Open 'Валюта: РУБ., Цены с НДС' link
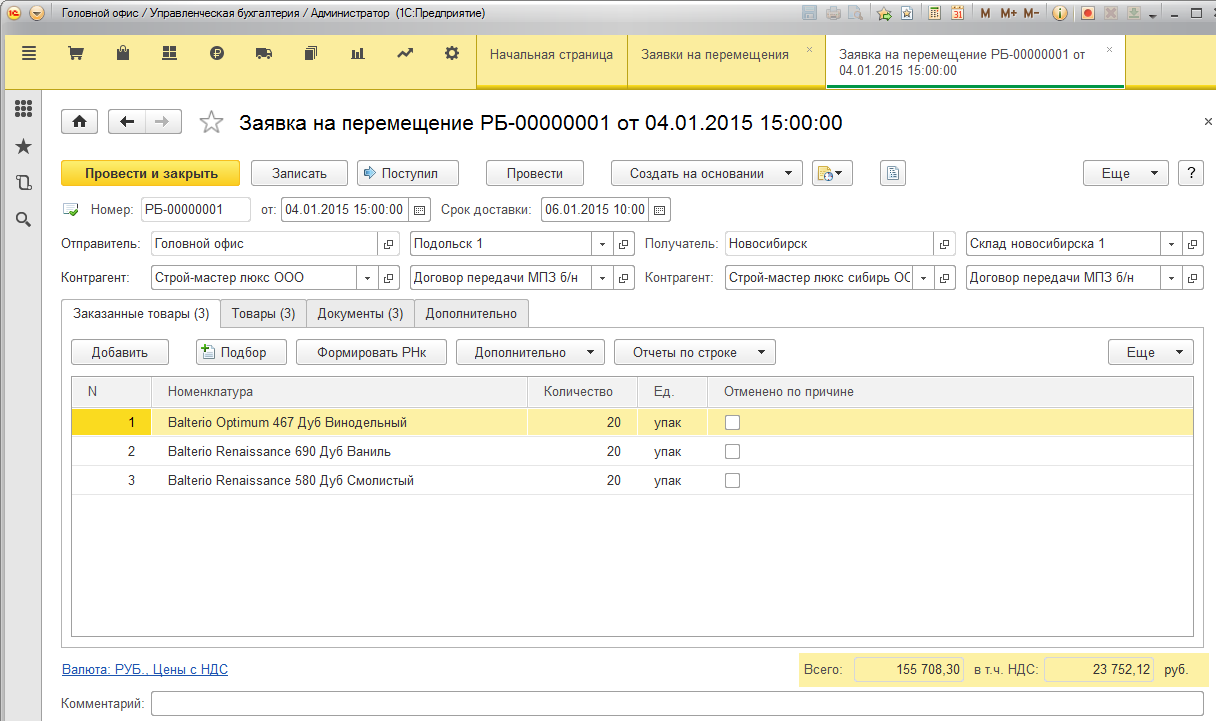This screenshot has width=1216, height=721. pyautogui.click(x=145, y=669)
